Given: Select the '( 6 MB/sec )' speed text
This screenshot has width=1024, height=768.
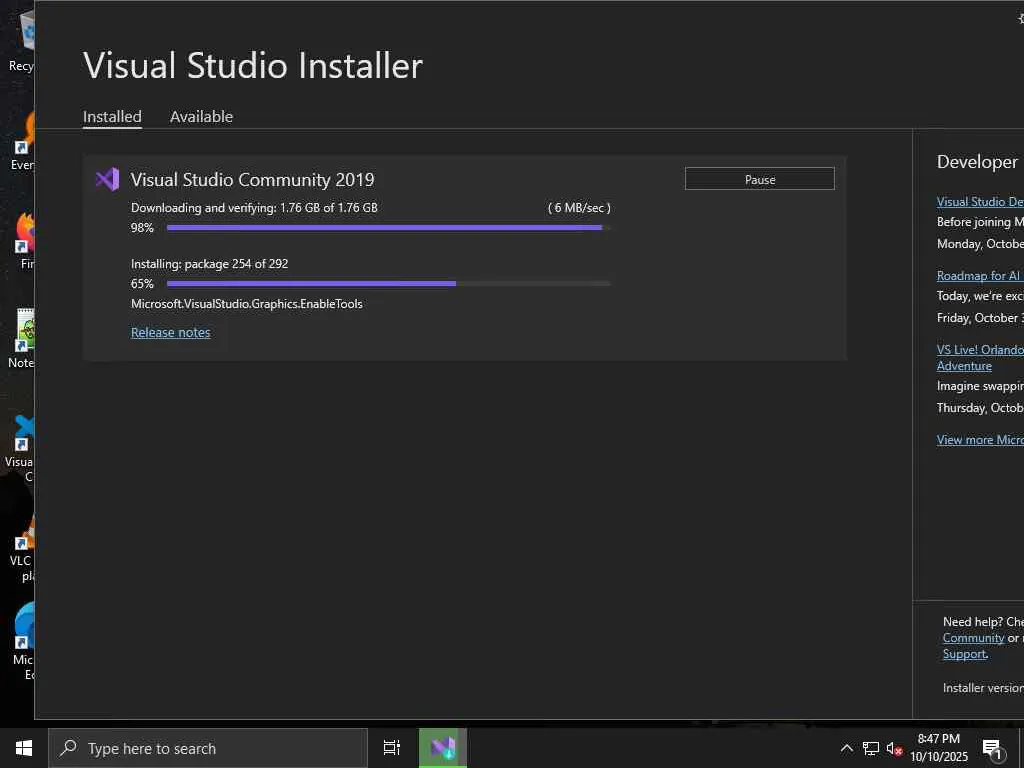Looking at the screenshot, I should coord(579,208).
